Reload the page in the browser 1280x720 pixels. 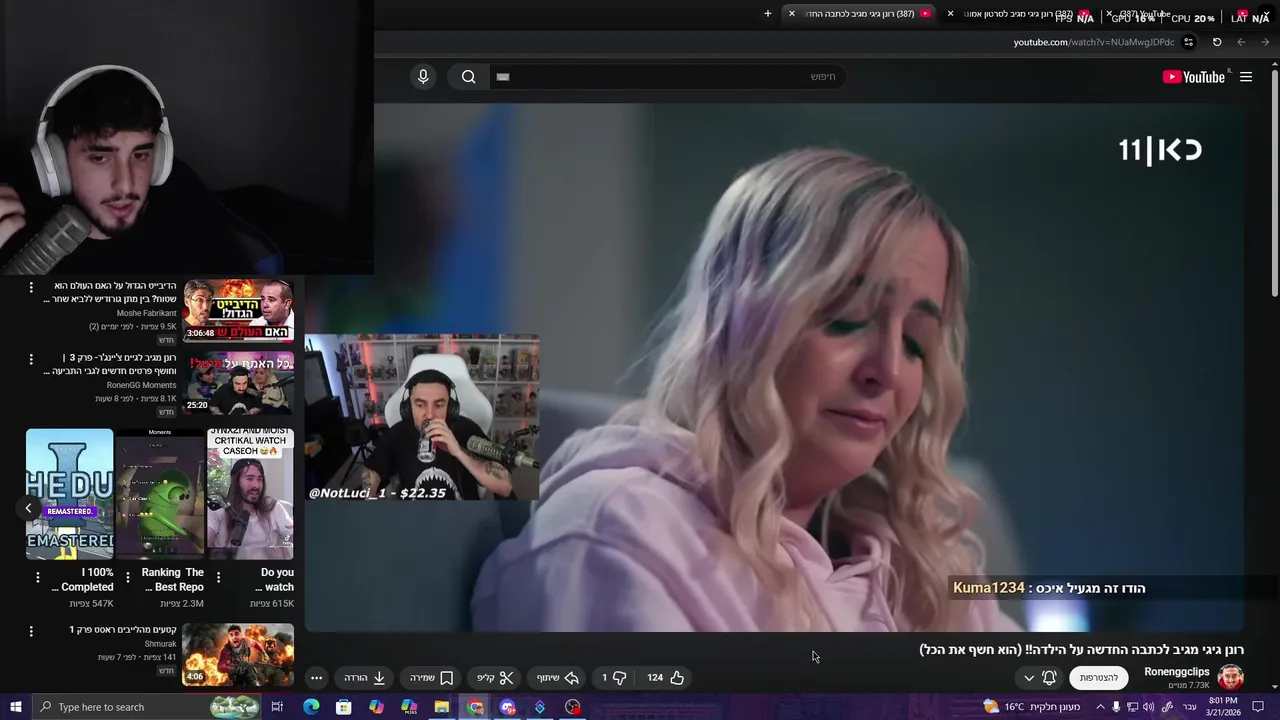point(1217,42)
